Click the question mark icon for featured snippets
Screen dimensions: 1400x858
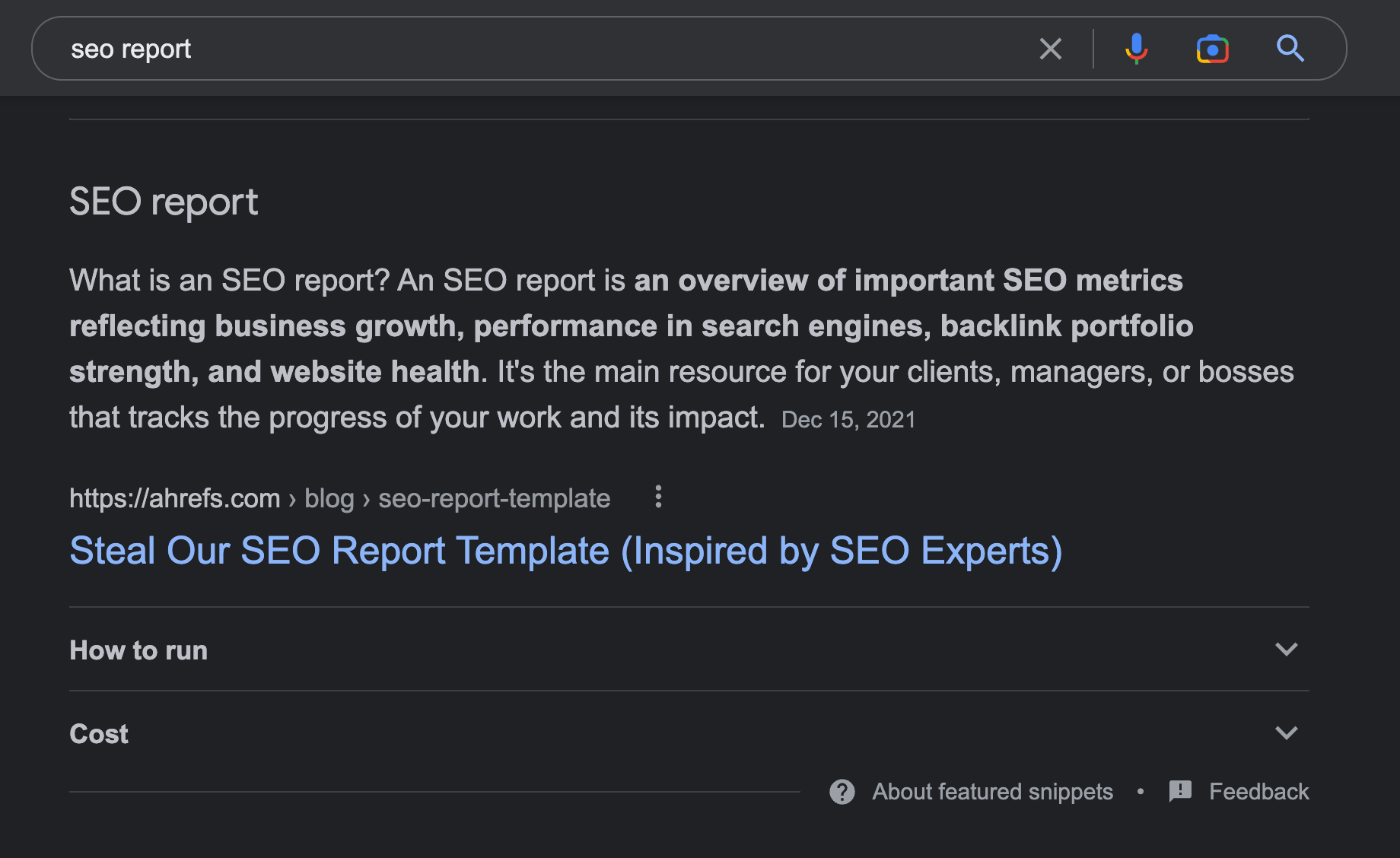(x=842, y=792)
